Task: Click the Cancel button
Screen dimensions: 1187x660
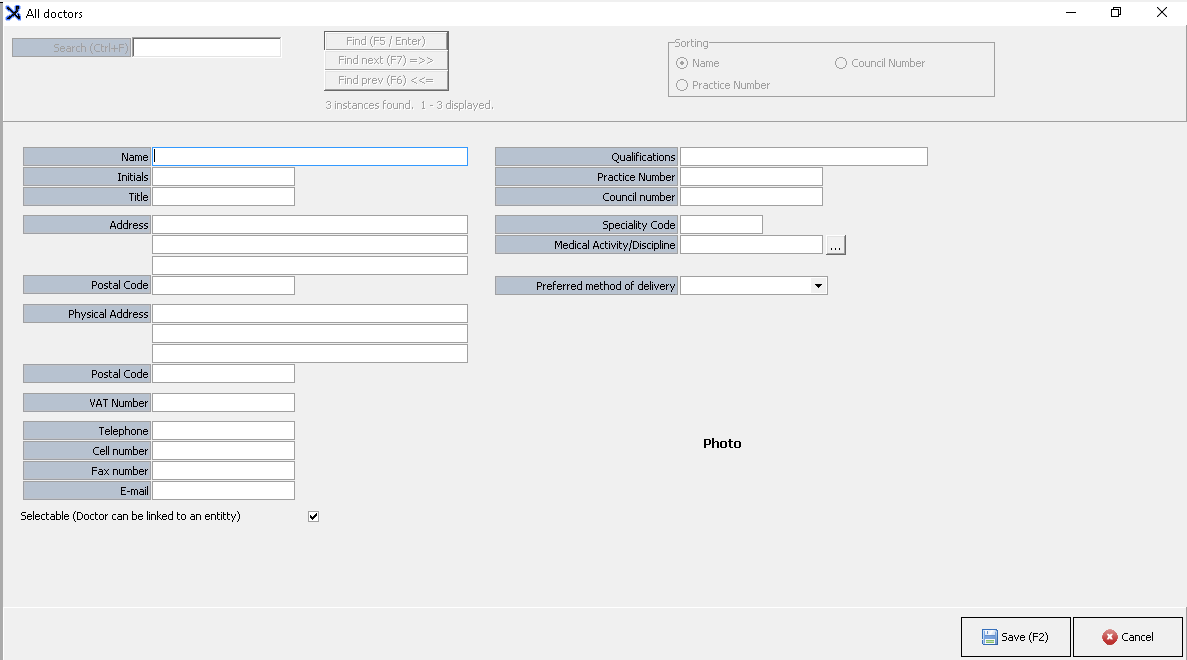Action: [1127, 637]
